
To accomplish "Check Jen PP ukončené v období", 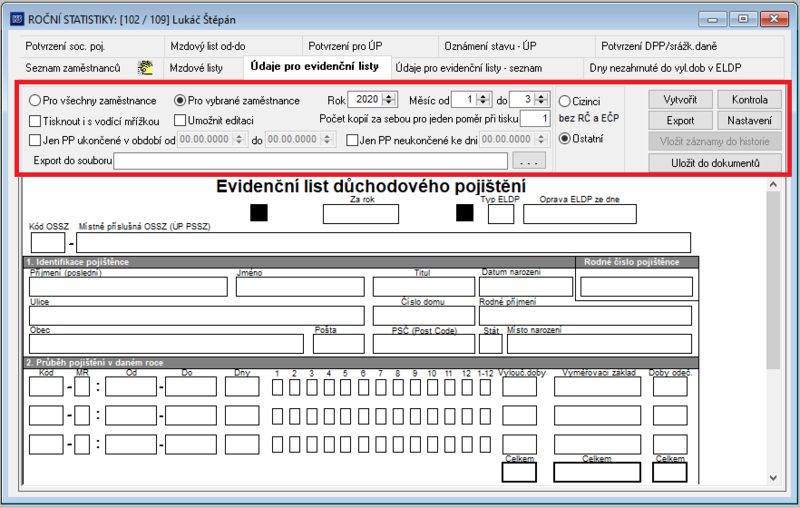I will click(x=35, y=140).
